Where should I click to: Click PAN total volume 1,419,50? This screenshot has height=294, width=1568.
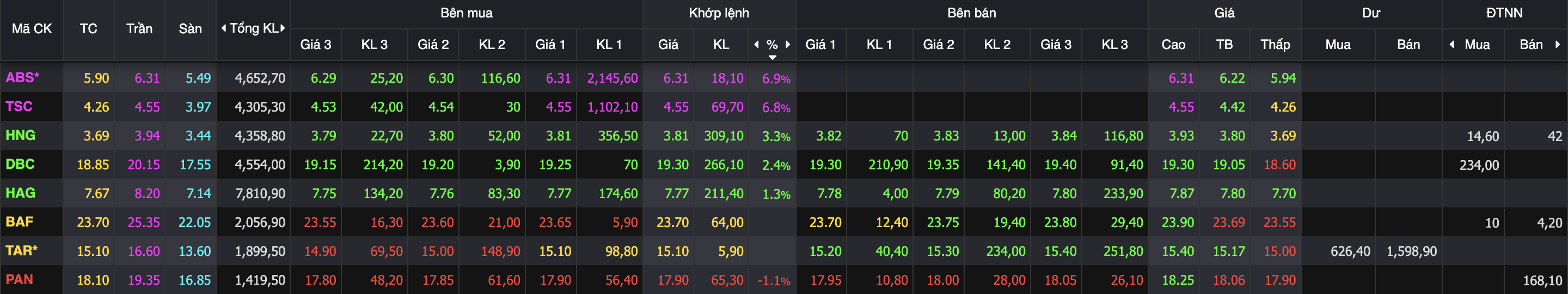tap(260, 280)
